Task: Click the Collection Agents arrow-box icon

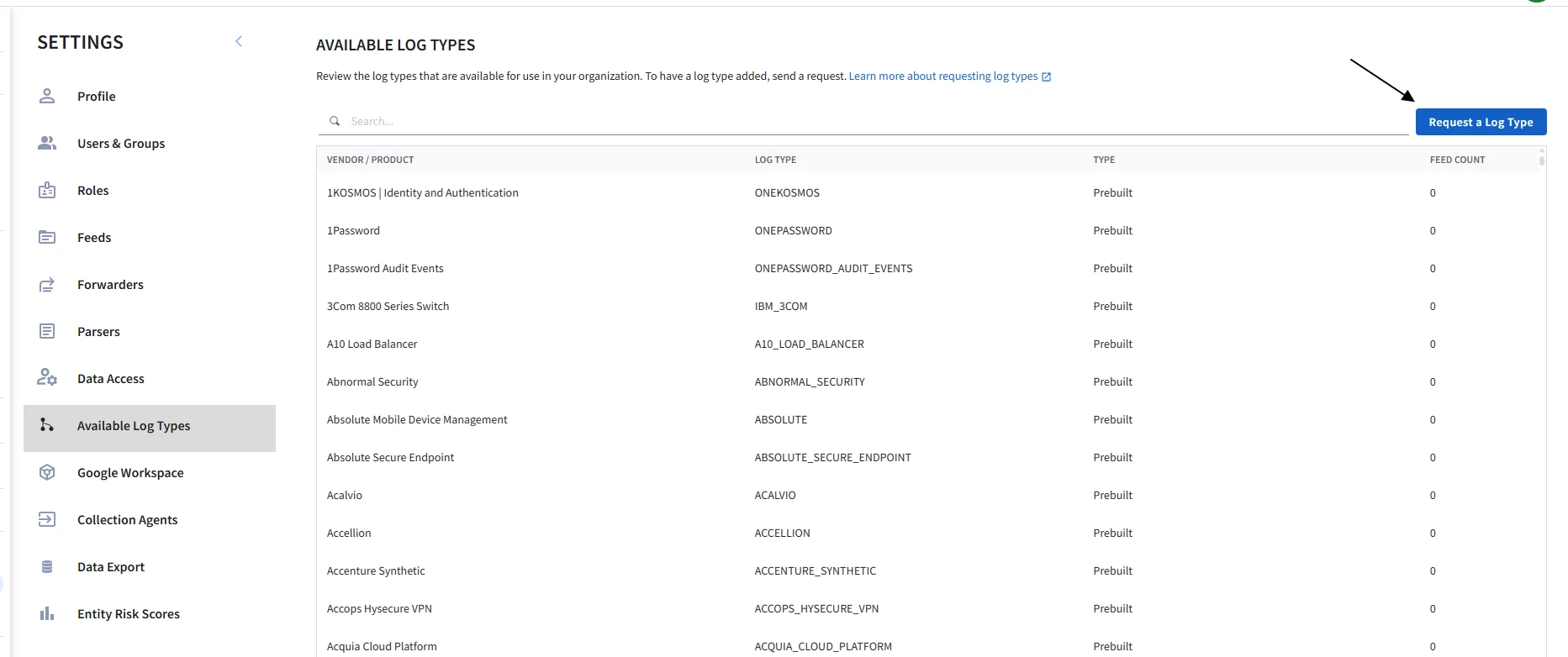Action: click(x=47, y=519)
